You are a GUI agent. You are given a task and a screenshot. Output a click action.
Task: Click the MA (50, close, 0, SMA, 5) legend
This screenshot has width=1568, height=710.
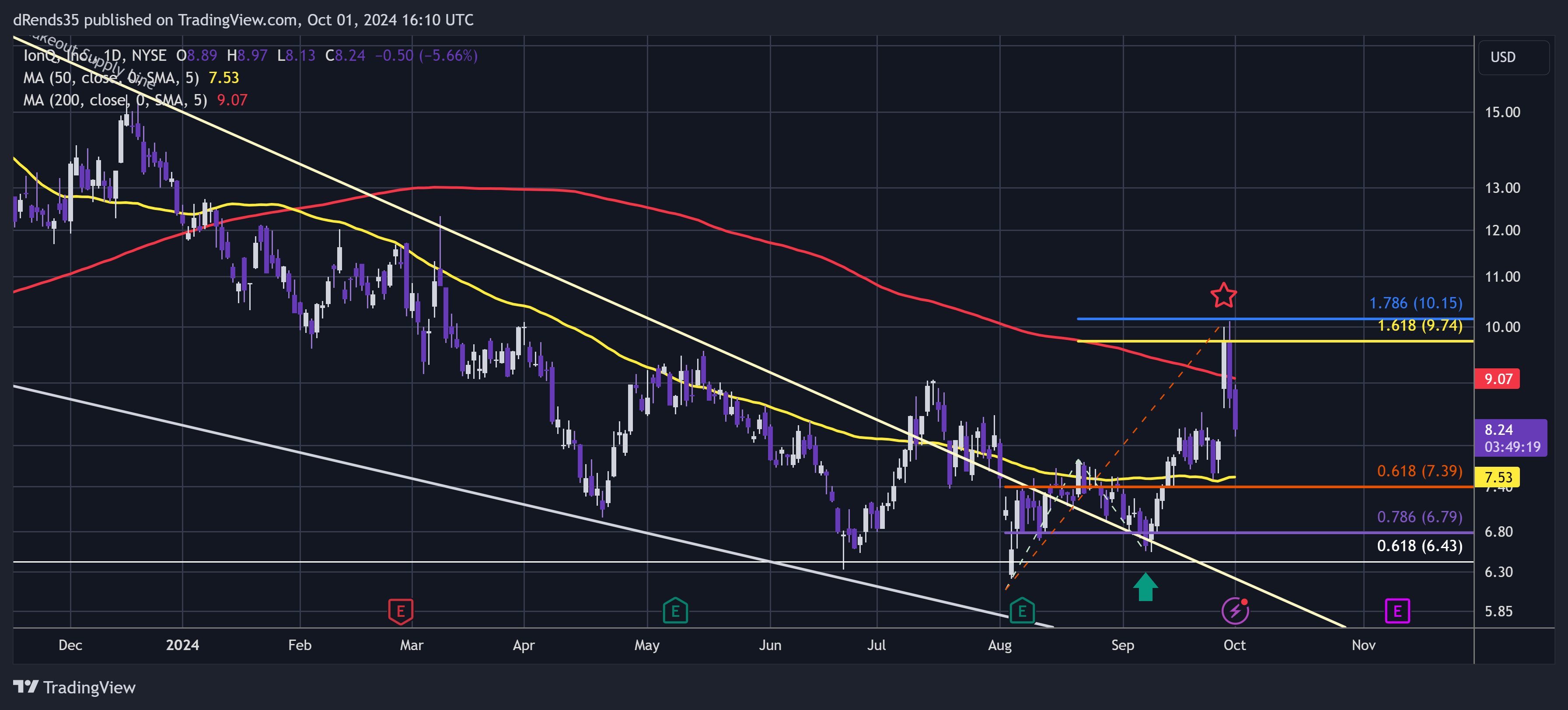(111, 78)
